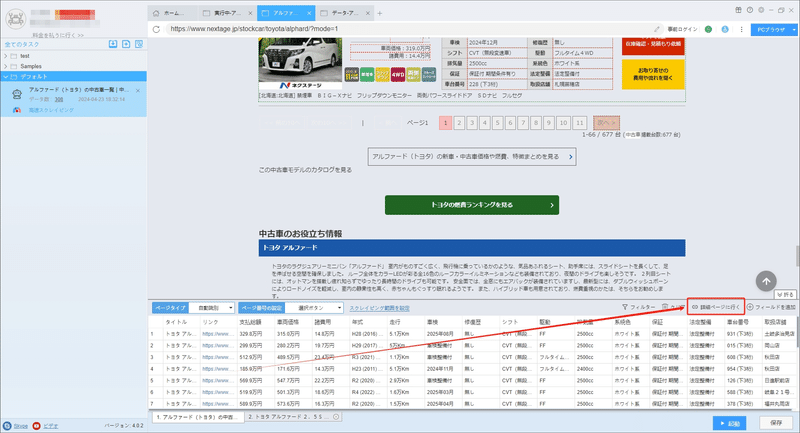This screenshot has height=433, width=800.
Task: Click the フィールドを追加 add field button
Action: 771,307
